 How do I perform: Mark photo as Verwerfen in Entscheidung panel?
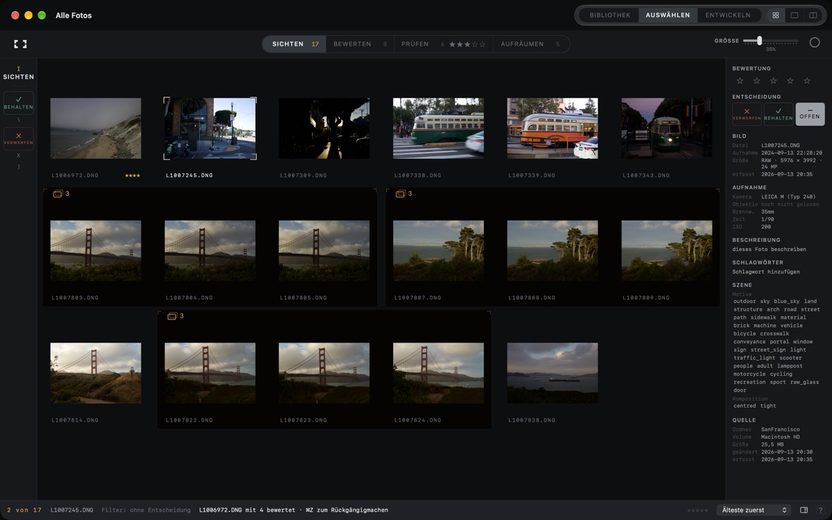(747, 114)
